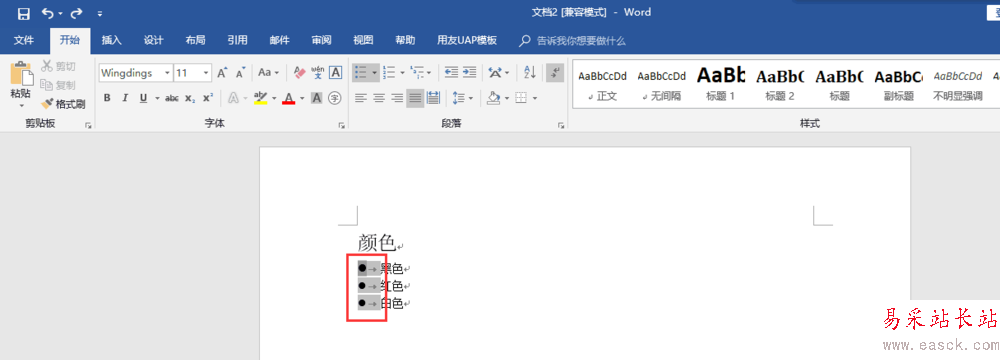Click the line spacing icon
1000x360 pixels.
459,98
